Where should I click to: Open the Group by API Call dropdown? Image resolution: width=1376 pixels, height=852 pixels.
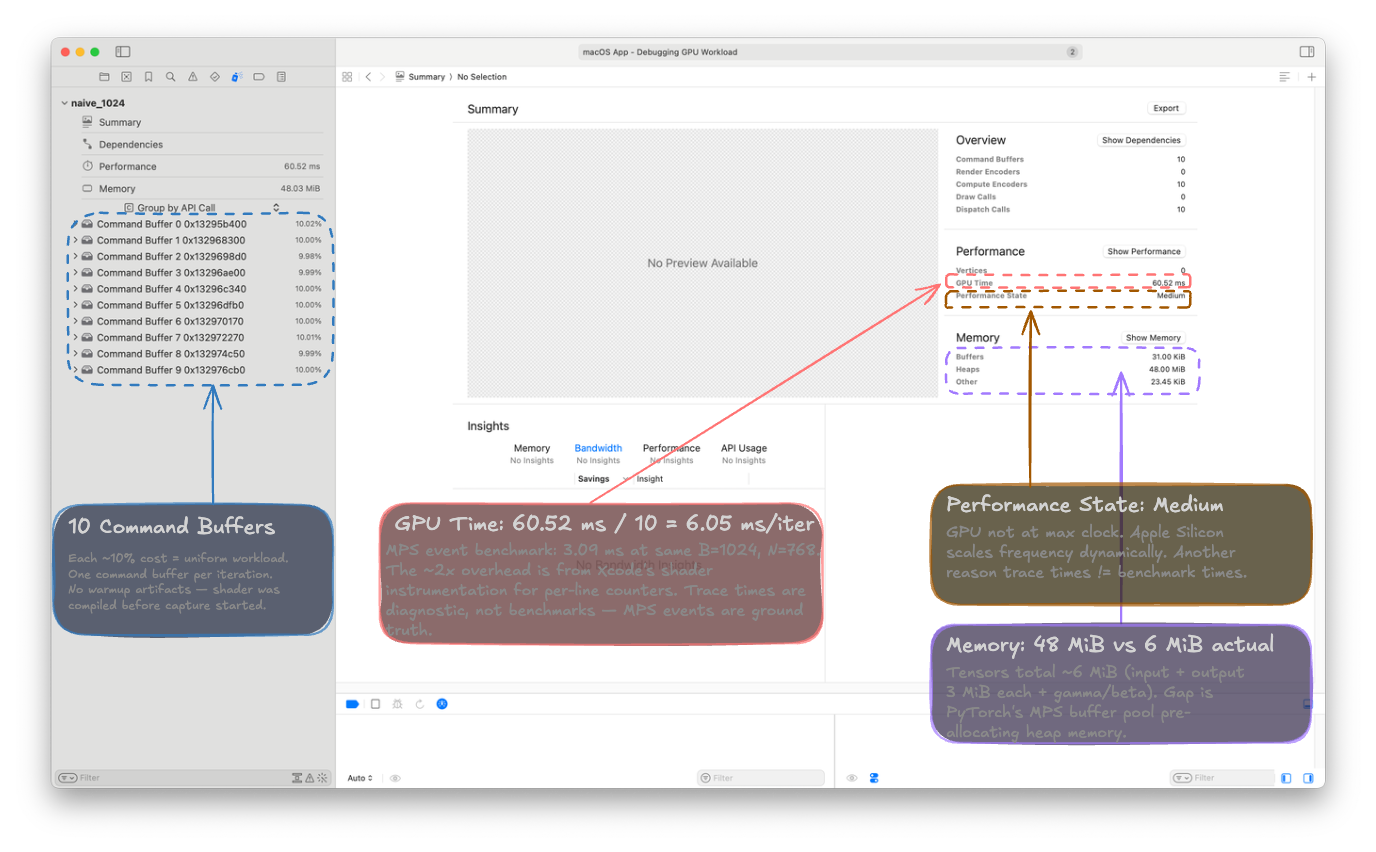200,208
